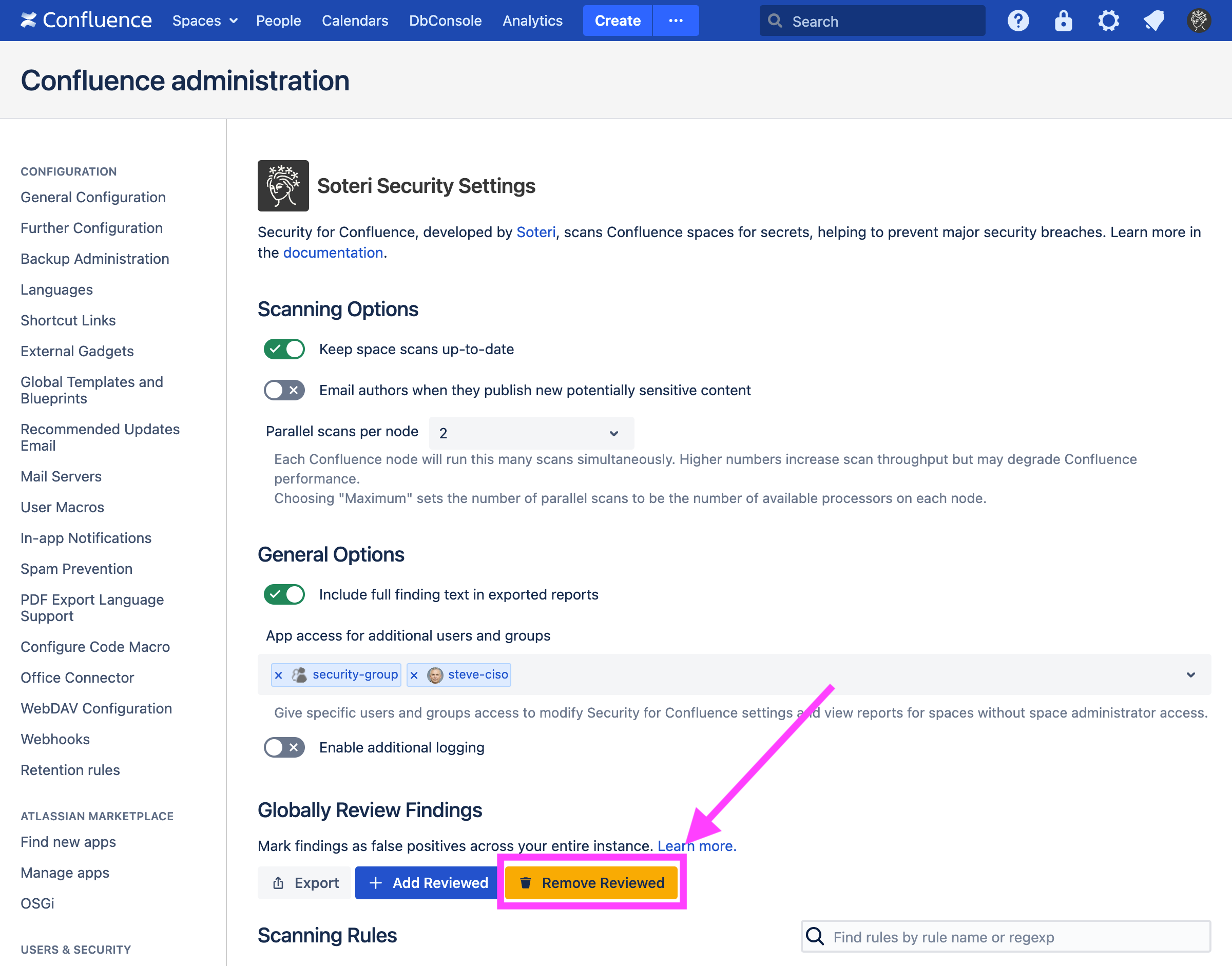Expand the app access users field chevron

(x=1191, y=674)
